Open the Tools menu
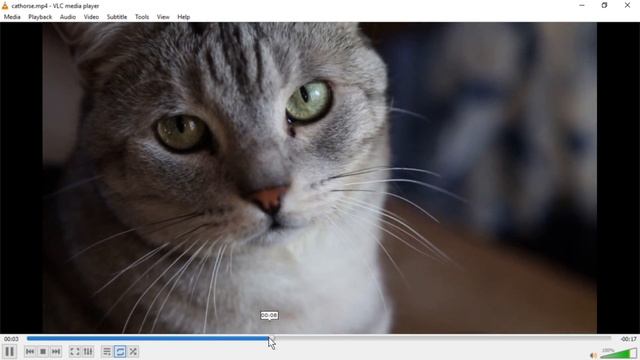This screenshot has height=360, width=640. pos(142,17)
